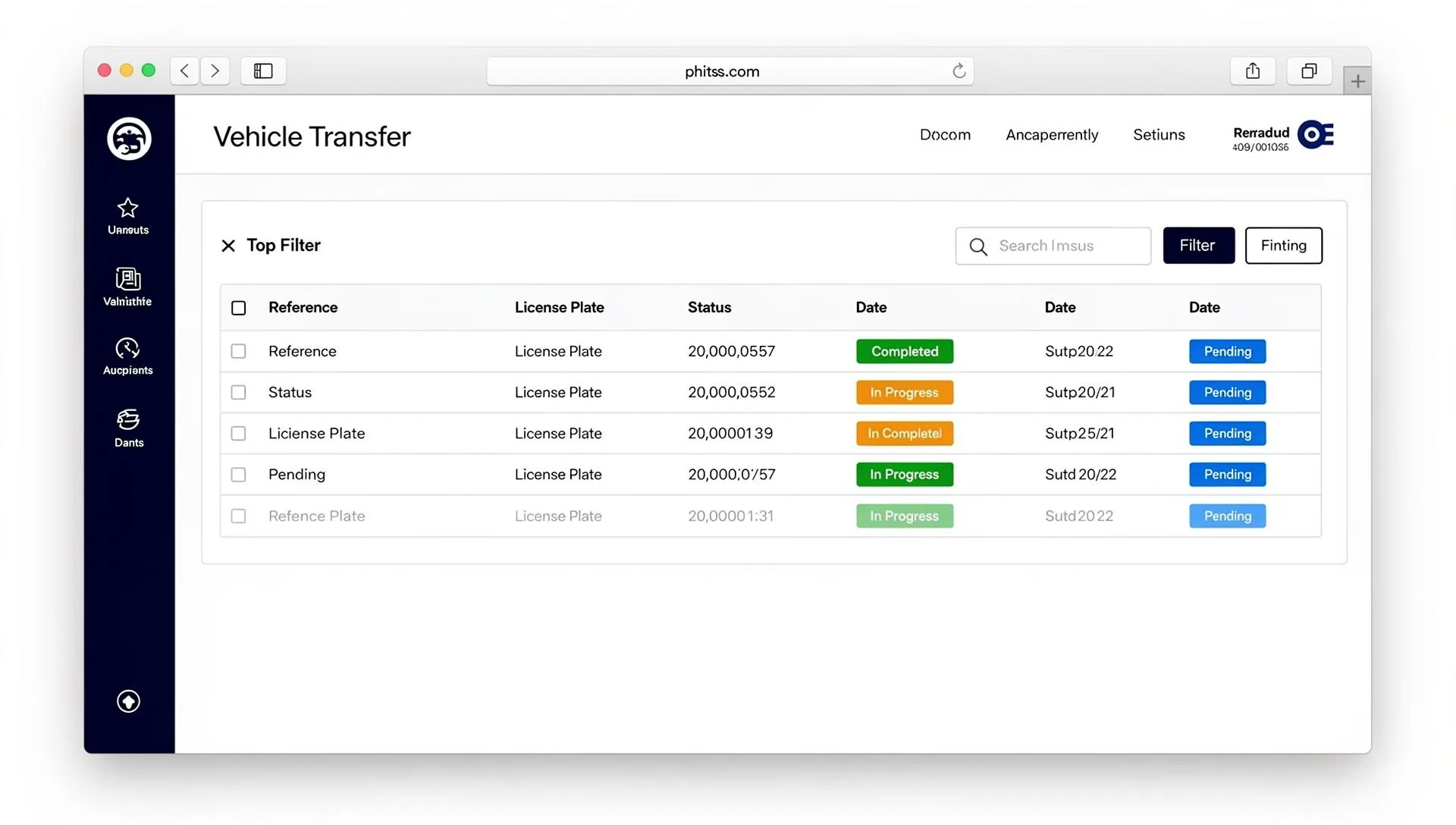Click the Top Filter label

pos(283,245)
